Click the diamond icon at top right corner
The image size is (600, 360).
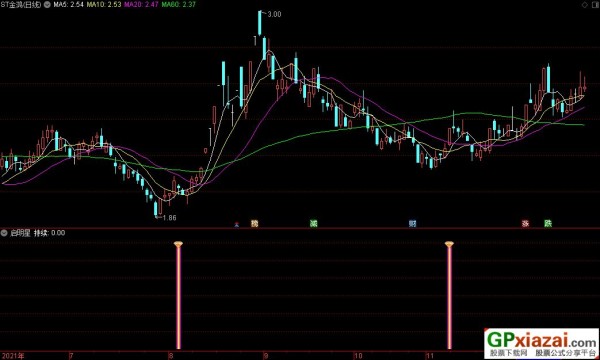coord(585,5)
